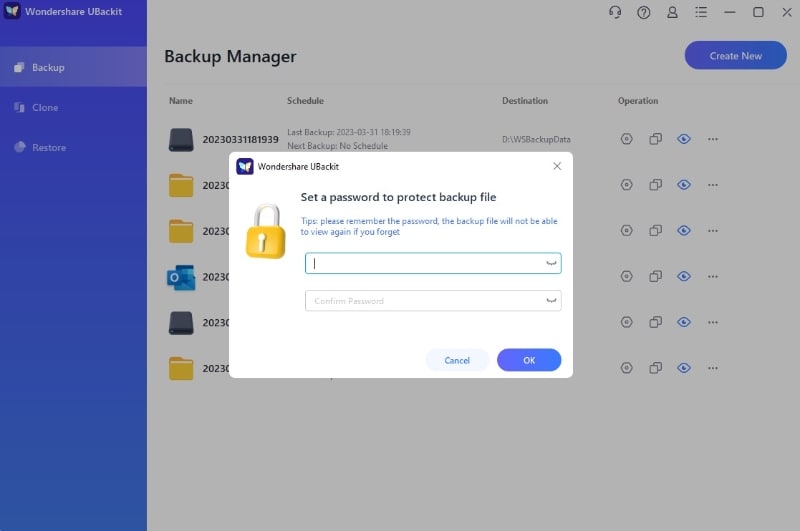Click the eye view icon in Outlook row
Viewport: 800px width, 531px height.
point(684,276)
